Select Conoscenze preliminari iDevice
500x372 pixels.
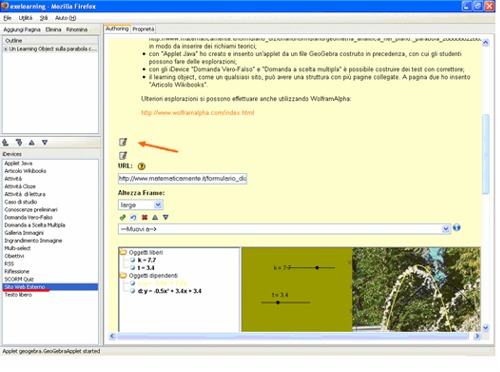[x=31, y=210]
